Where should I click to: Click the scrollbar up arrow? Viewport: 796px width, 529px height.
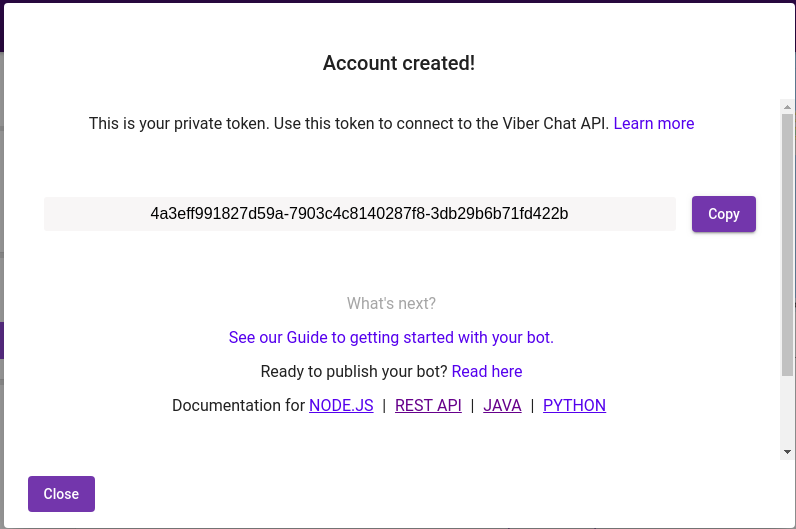click(788, 106)
